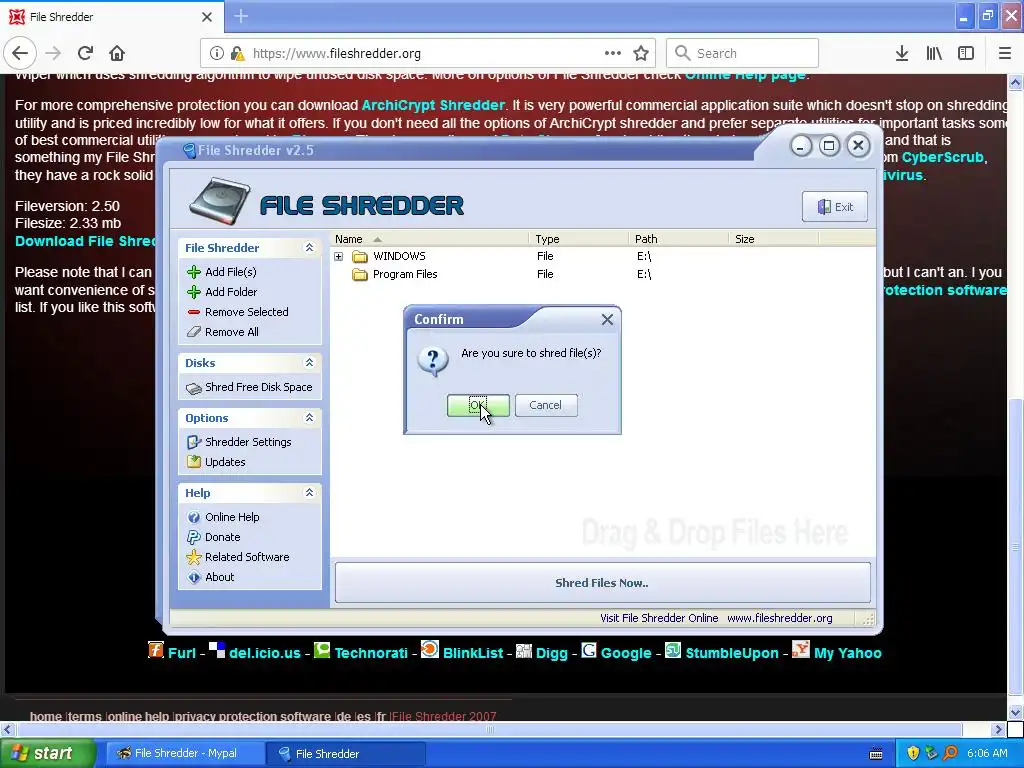Switch to File Shredder - Mypal taskbar item
The image size is (1024, 768).
pos(185,753)
